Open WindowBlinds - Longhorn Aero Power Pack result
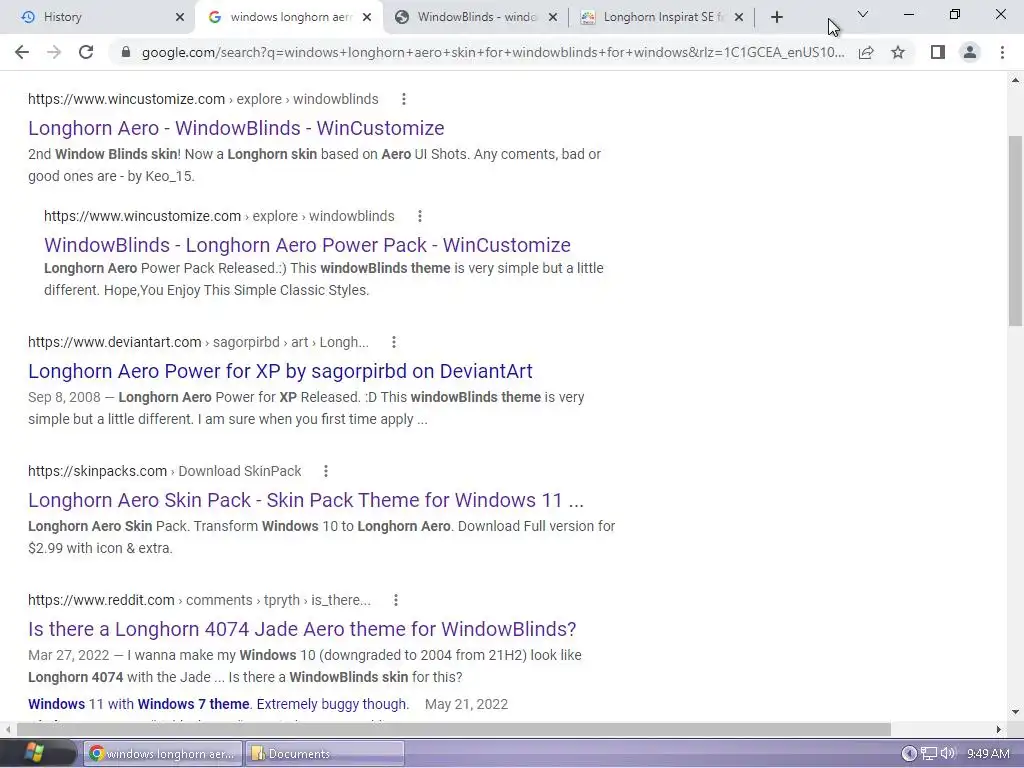 [307, 245]
